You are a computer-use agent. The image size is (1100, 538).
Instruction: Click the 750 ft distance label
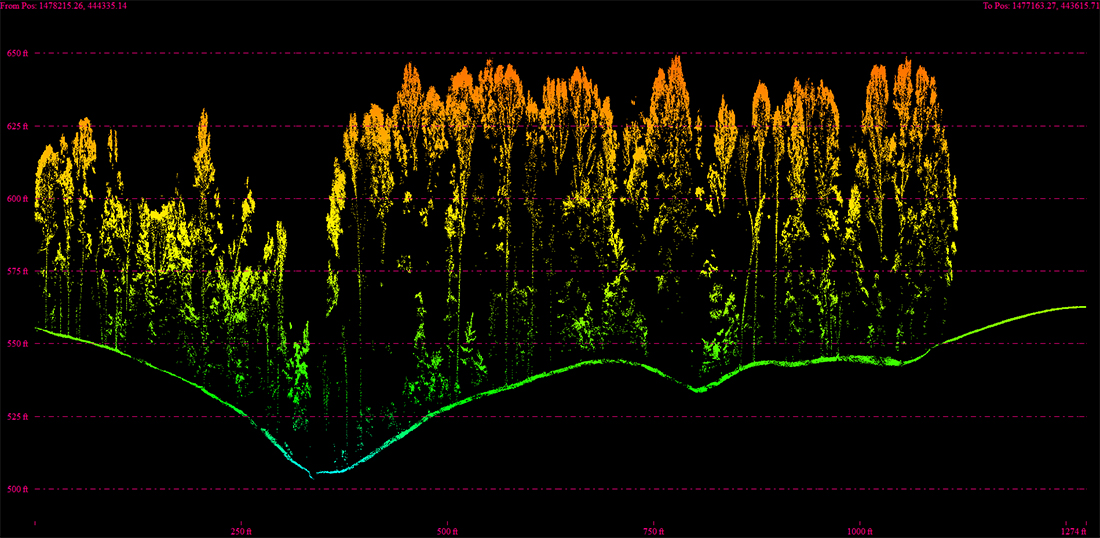point(653,531)
